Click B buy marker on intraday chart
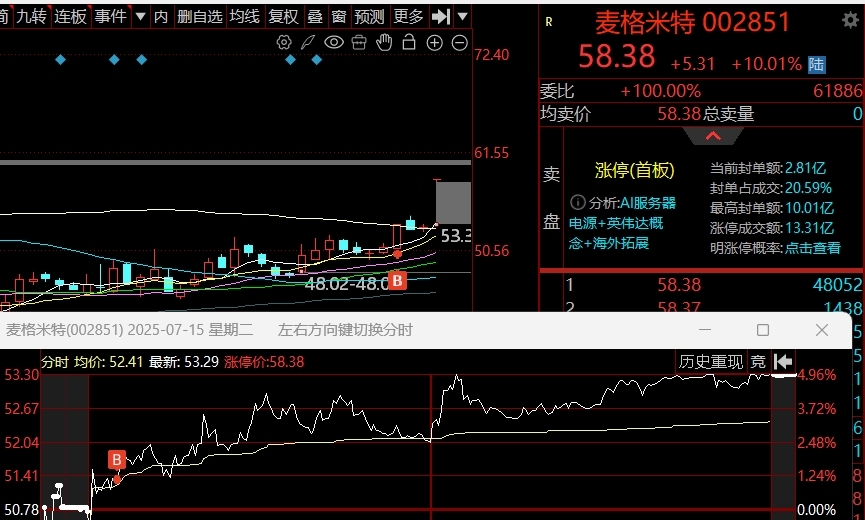 (x=117, y=459)
